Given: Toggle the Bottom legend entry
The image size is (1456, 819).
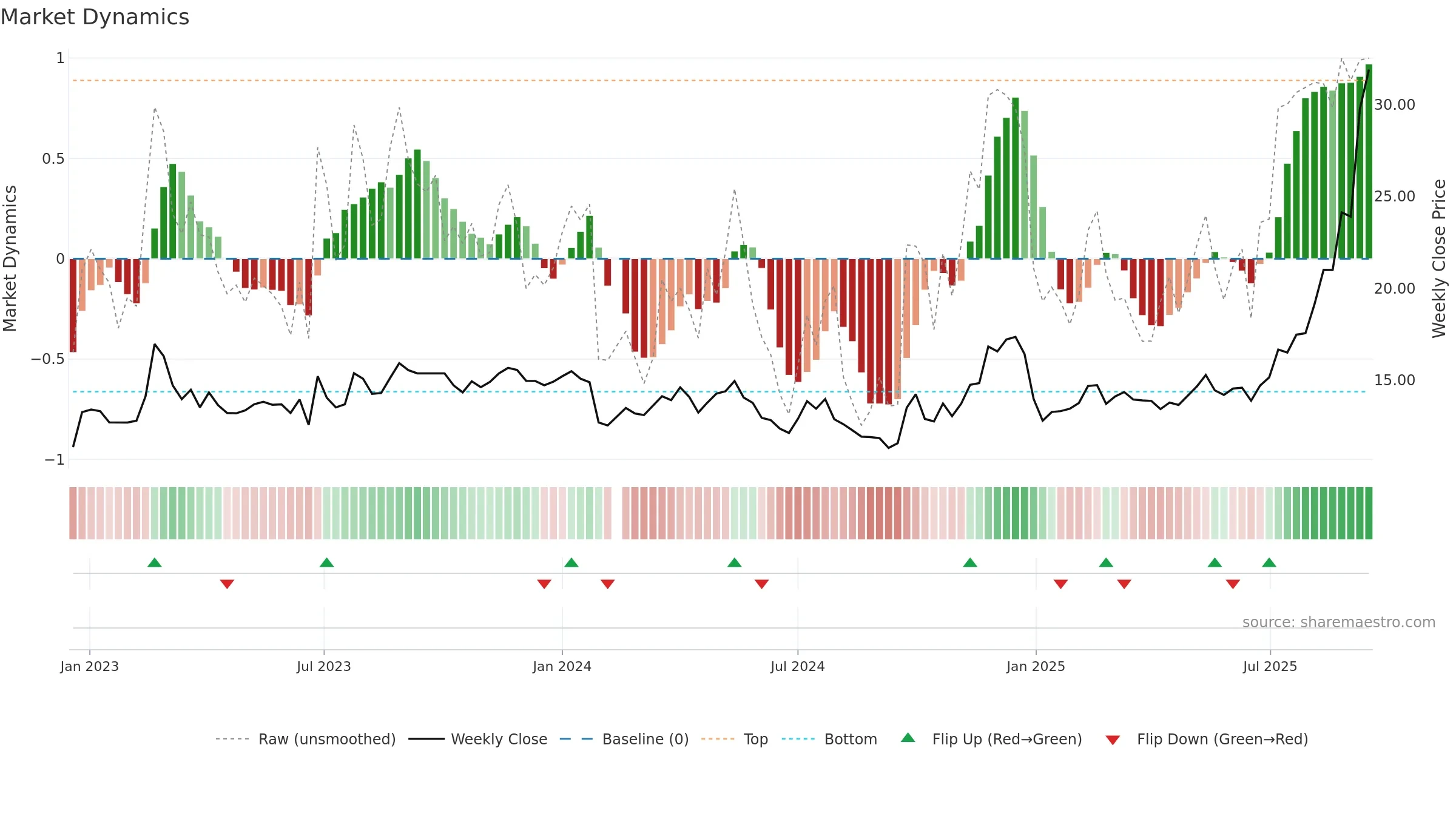Looking at the screenshot, I should pos(829,739).
